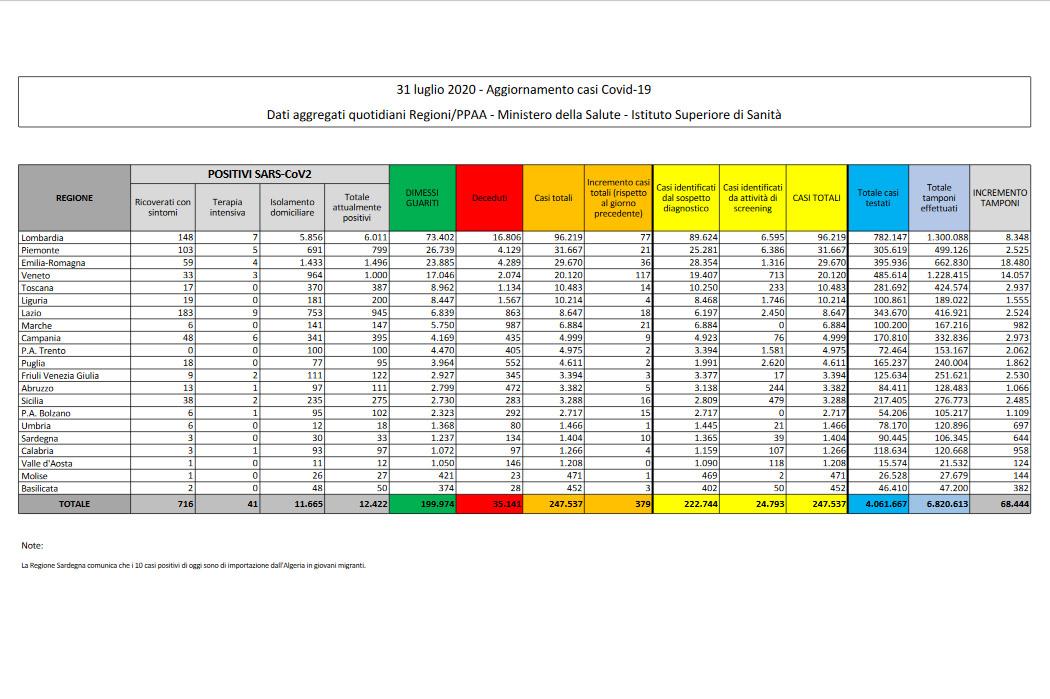The width and height of the screenshot is (1050, 699).
Task: Click total sospetto diagnostico 222.744
Action: [x=700, y=504]
